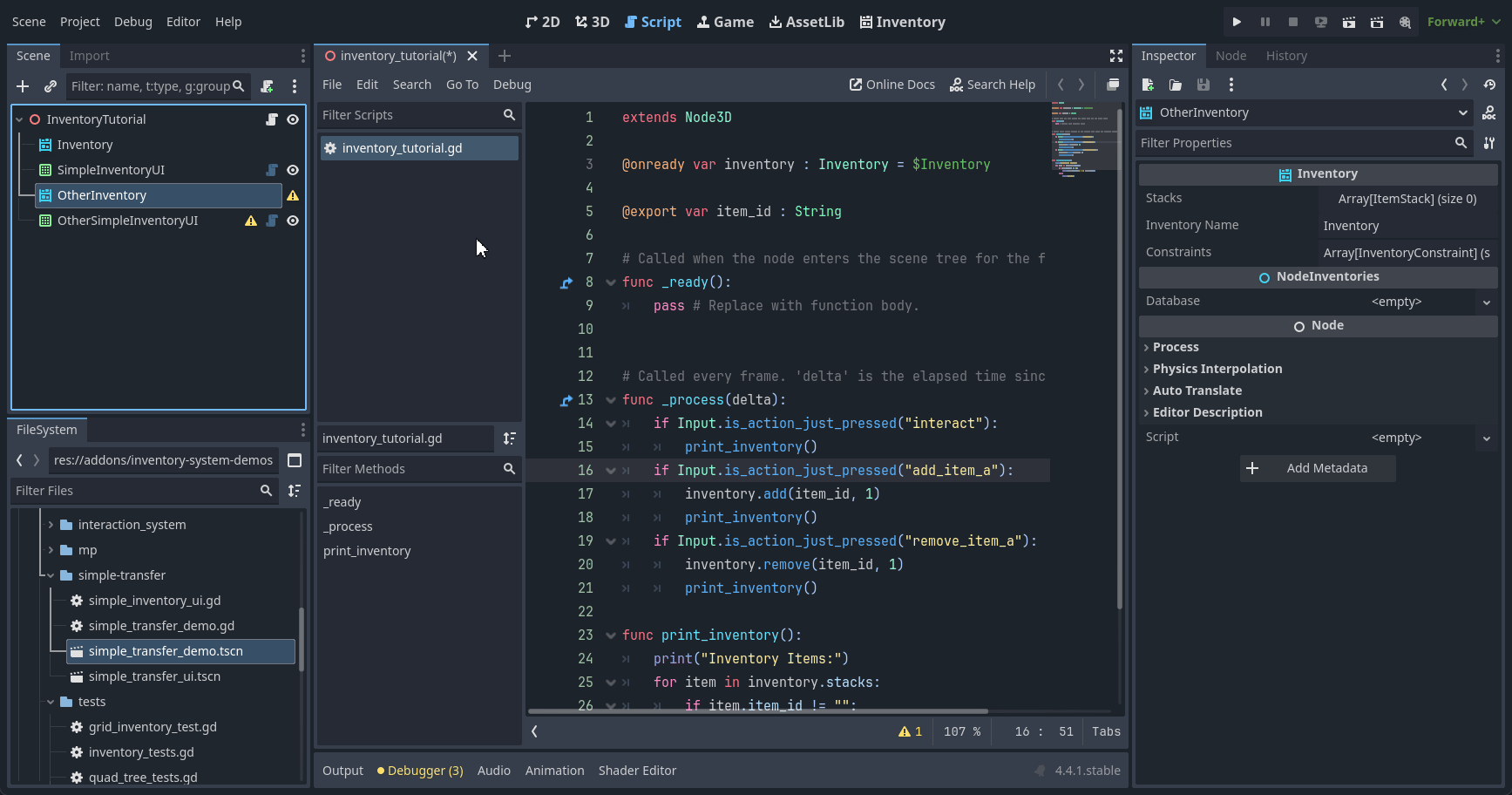This screenshot has width=1512, height=795.
Task: Toggle alphabetical sorting of methods list
Action: pyautogui.click(x=509, y=438)
